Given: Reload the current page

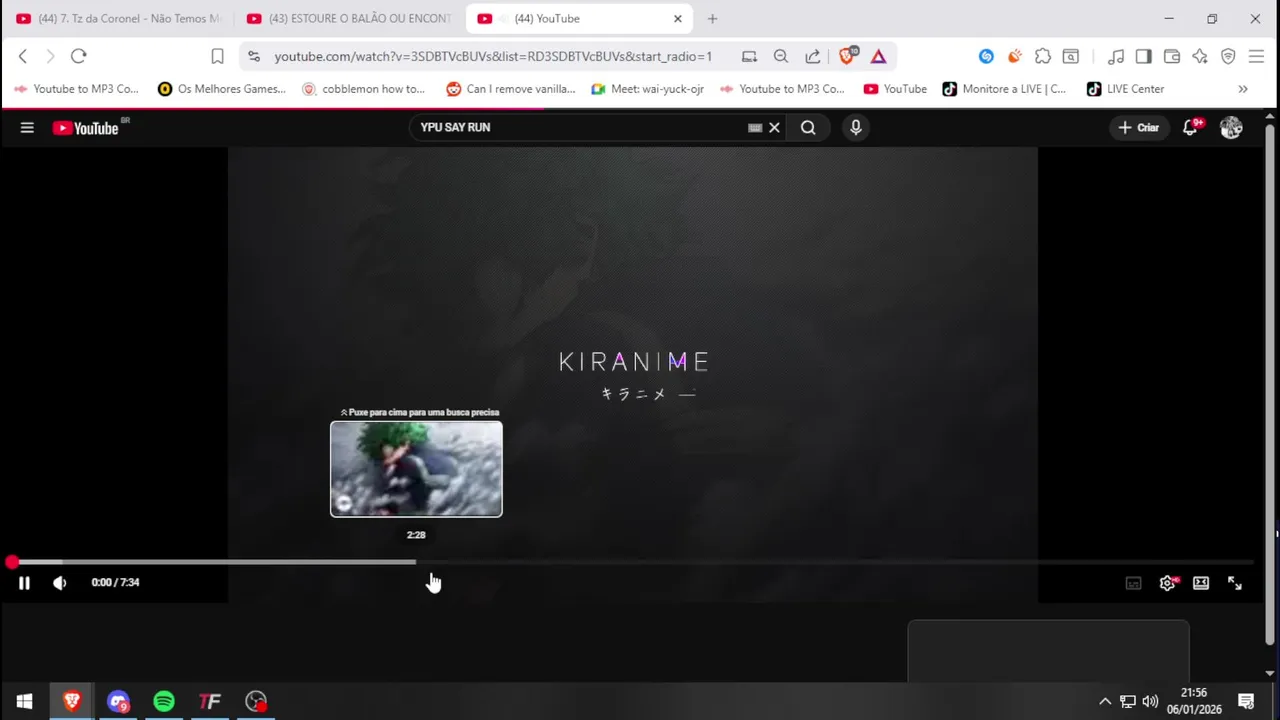Looking at the screenshot, I should coord(79,56).
